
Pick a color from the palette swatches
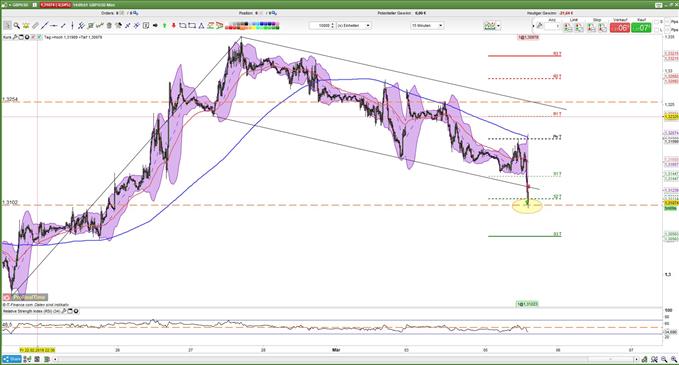click(x=252, y=26)
